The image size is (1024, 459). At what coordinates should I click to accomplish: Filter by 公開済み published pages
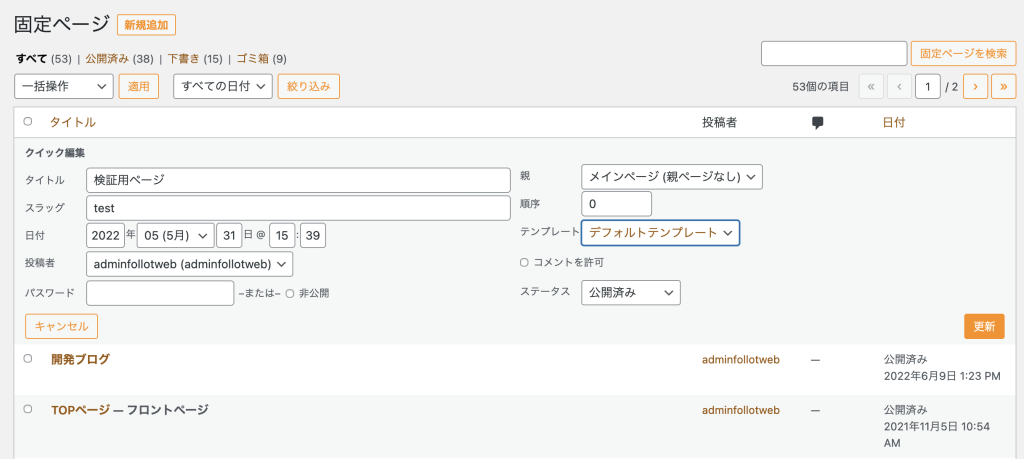[x=107, y=59]
